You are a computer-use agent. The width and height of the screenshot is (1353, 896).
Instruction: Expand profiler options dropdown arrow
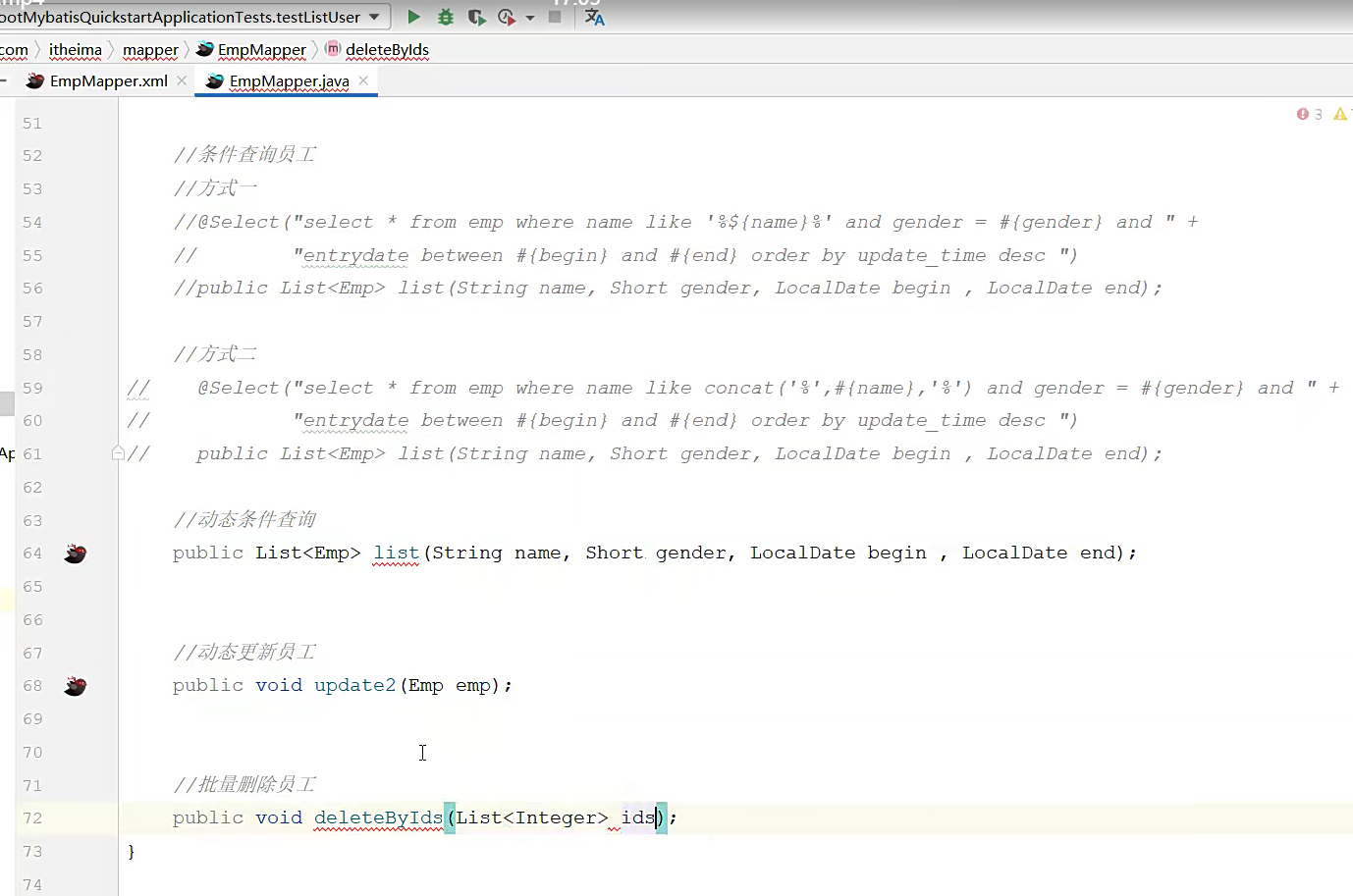tap(530, 18)
